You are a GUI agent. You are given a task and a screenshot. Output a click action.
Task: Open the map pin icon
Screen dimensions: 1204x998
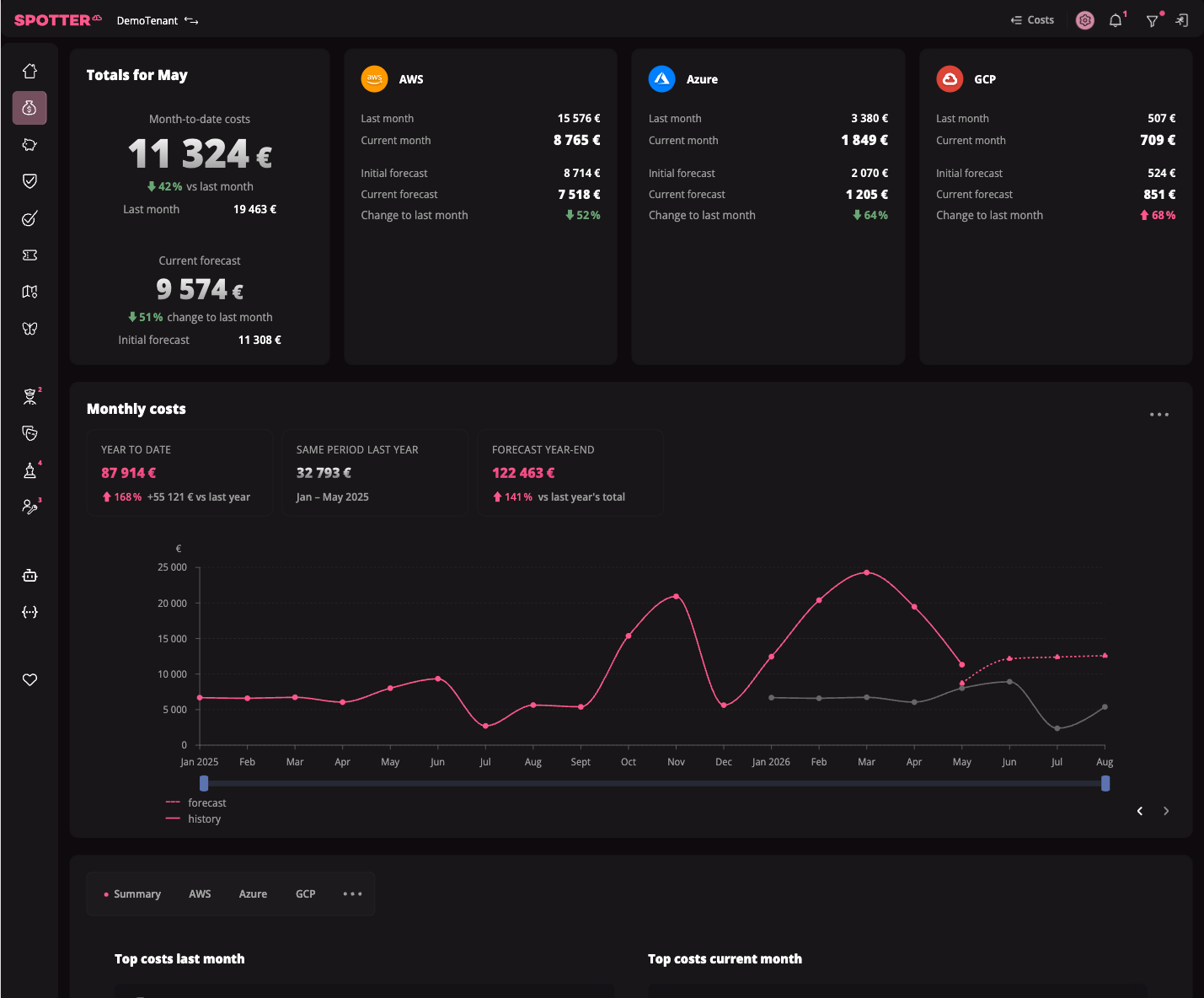click(29, 292)
